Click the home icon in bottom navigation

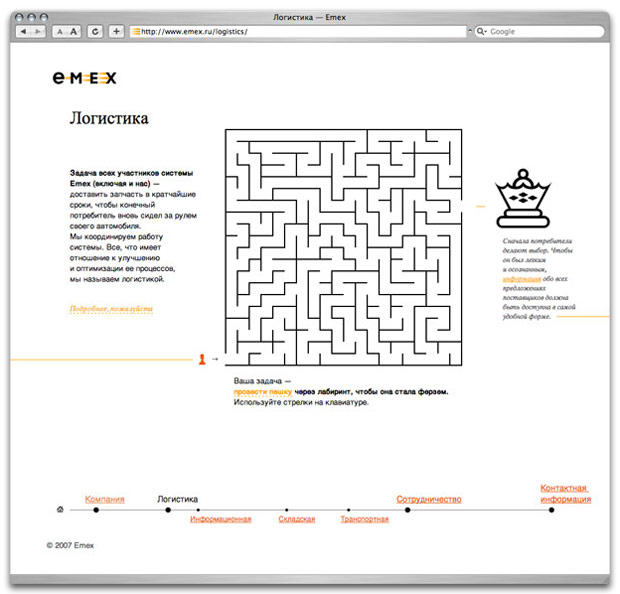pyautogui.click(x=60, y=510)
